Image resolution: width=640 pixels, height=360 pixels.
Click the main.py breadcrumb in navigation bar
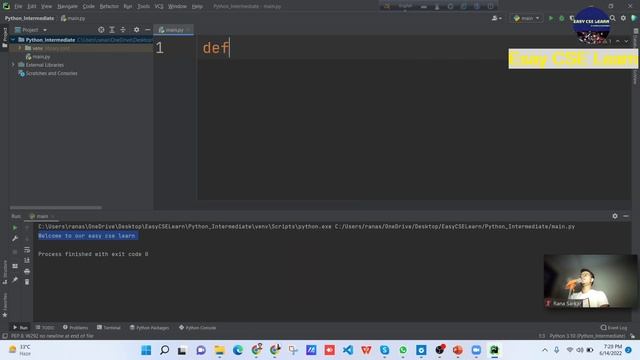[x=73, y=18]
